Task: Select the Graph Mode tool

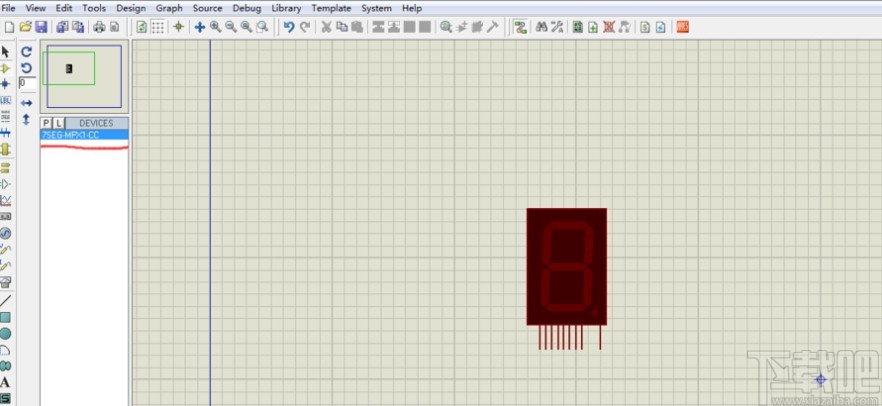Action: (x=6, y=200)
